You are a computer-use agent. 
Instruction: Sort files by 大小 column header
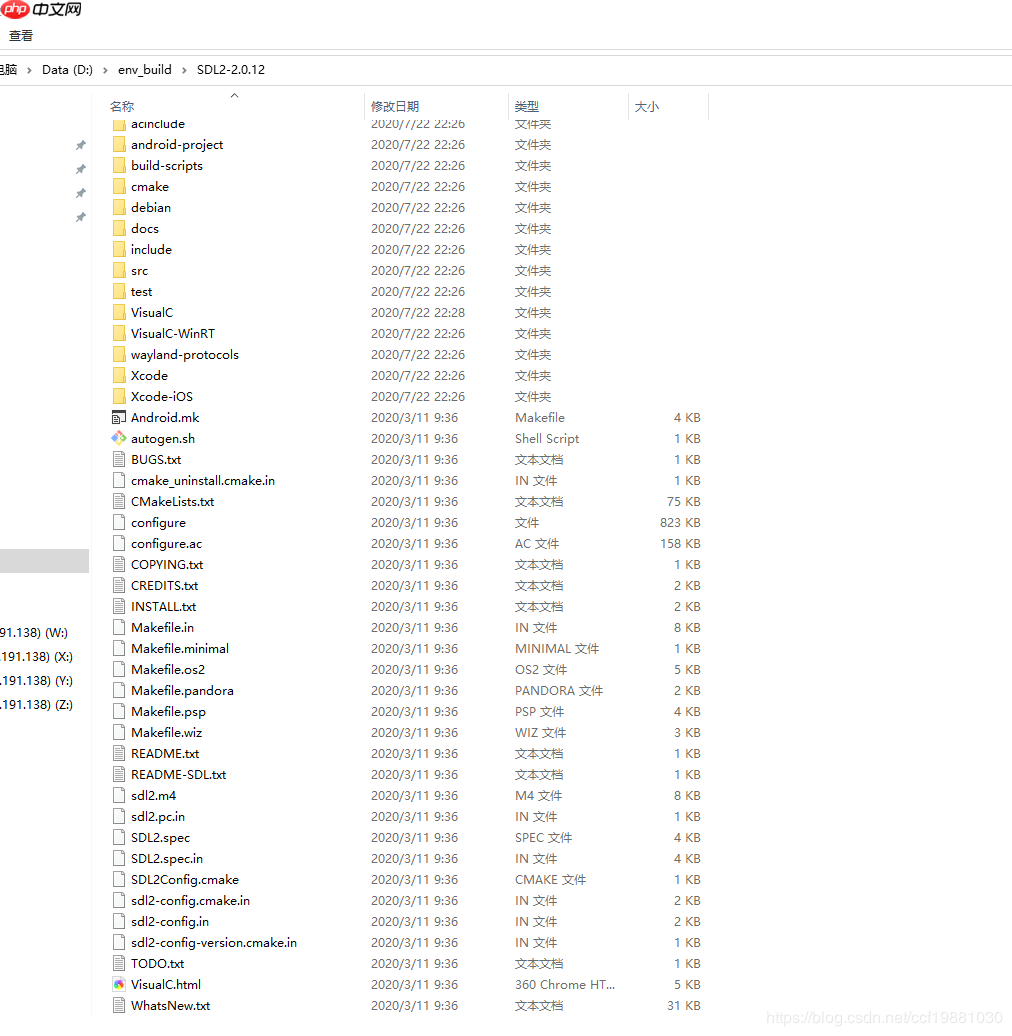(x=646, y=106)
